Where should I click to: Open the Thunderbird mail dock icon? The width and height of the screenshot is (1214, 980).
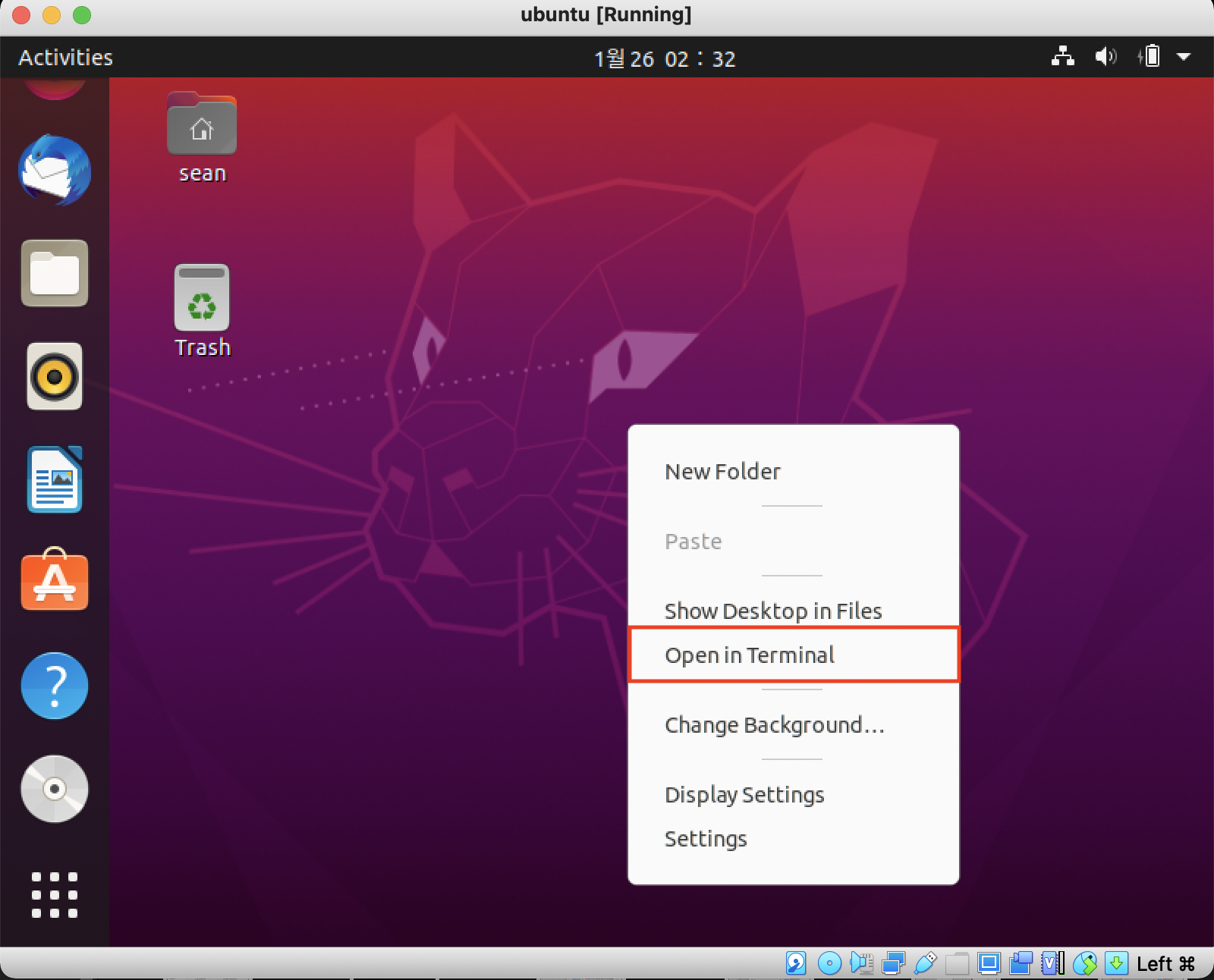[55, 170]
